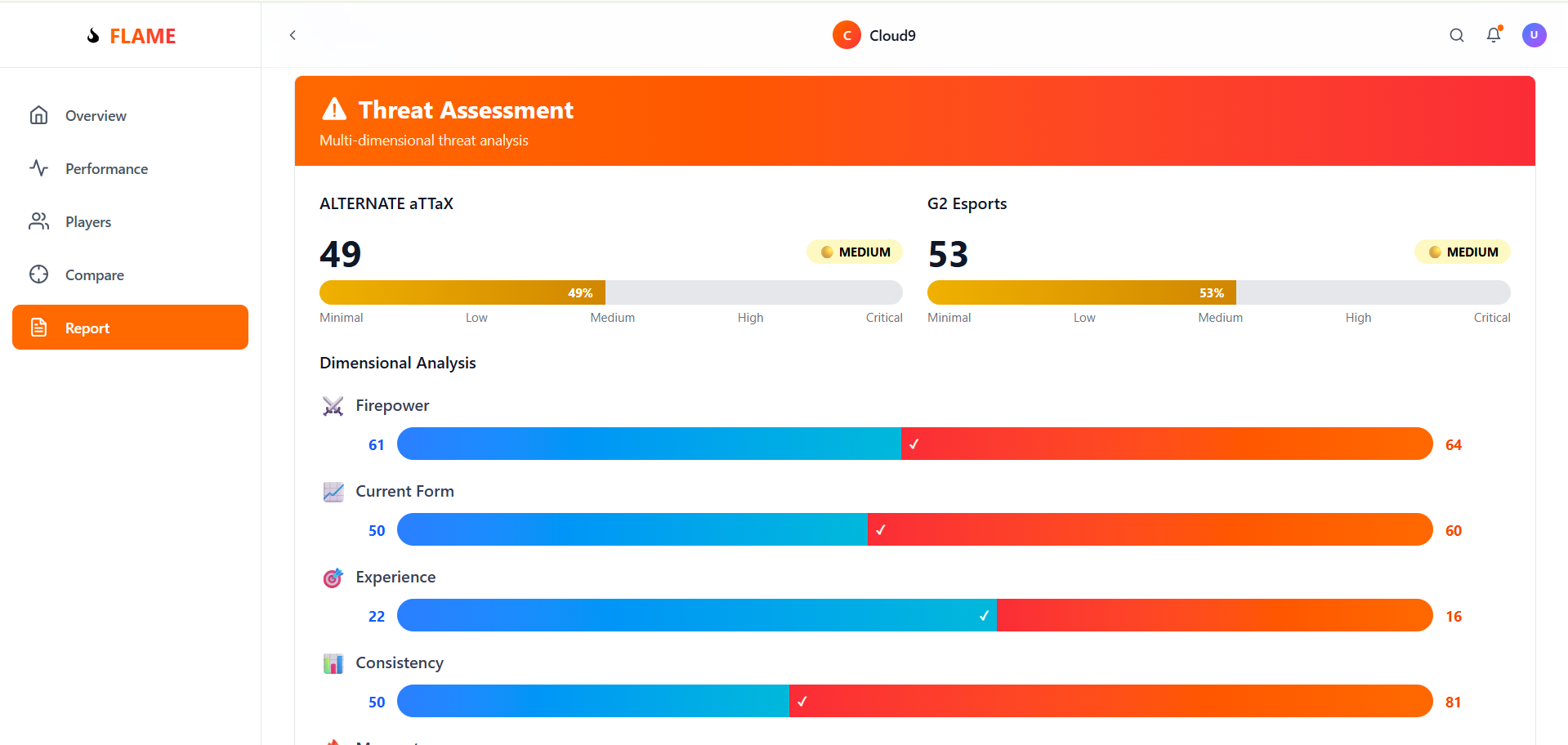The width and height of the screenshot is (1568, 745).
Task: Click the FLAME flame logo icon
Action: pyautogui.click(x=93, y=36)
